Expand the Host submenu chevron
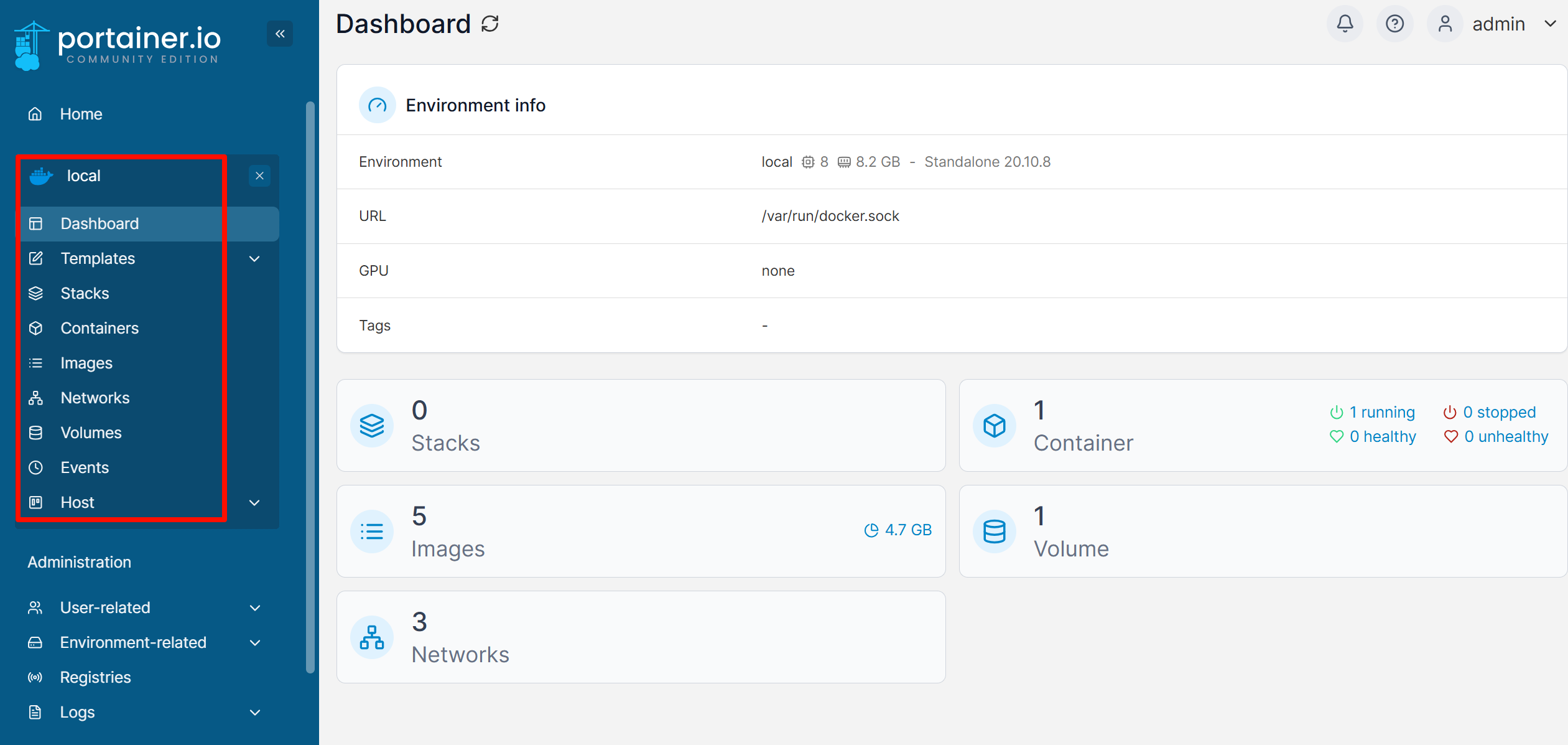The height and width of the screenshot is (745, 1568). 254,503
